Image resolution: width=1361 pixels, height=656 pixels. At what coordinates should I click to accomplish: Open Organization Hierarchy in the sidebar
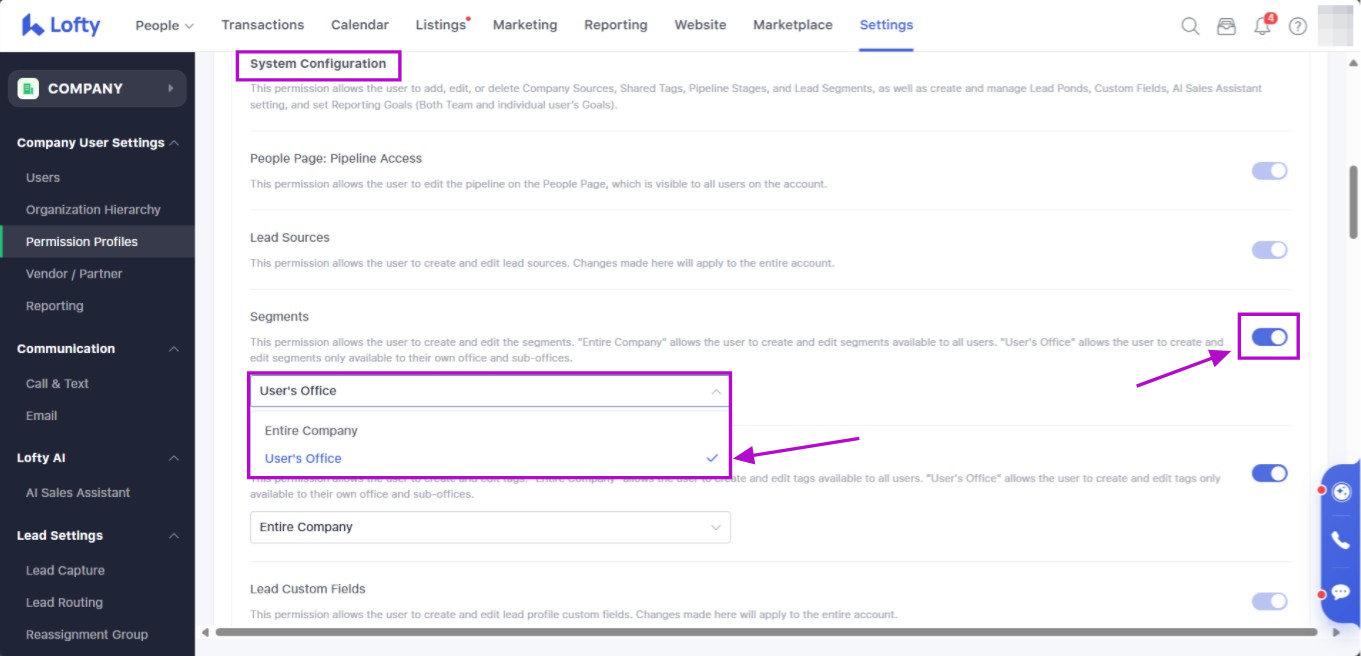tap(93, 210)
